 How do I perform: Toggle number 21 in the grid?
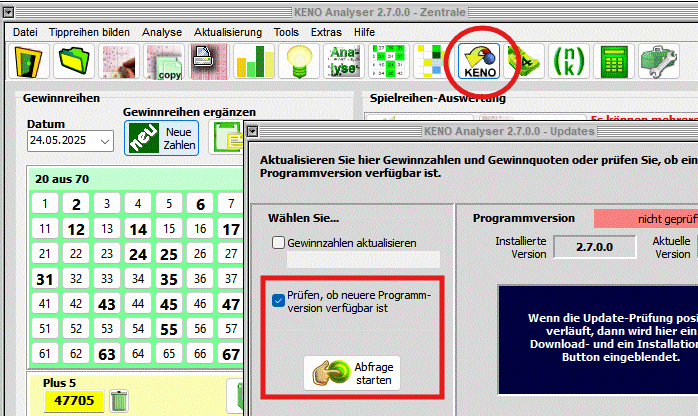click(45, 254)
